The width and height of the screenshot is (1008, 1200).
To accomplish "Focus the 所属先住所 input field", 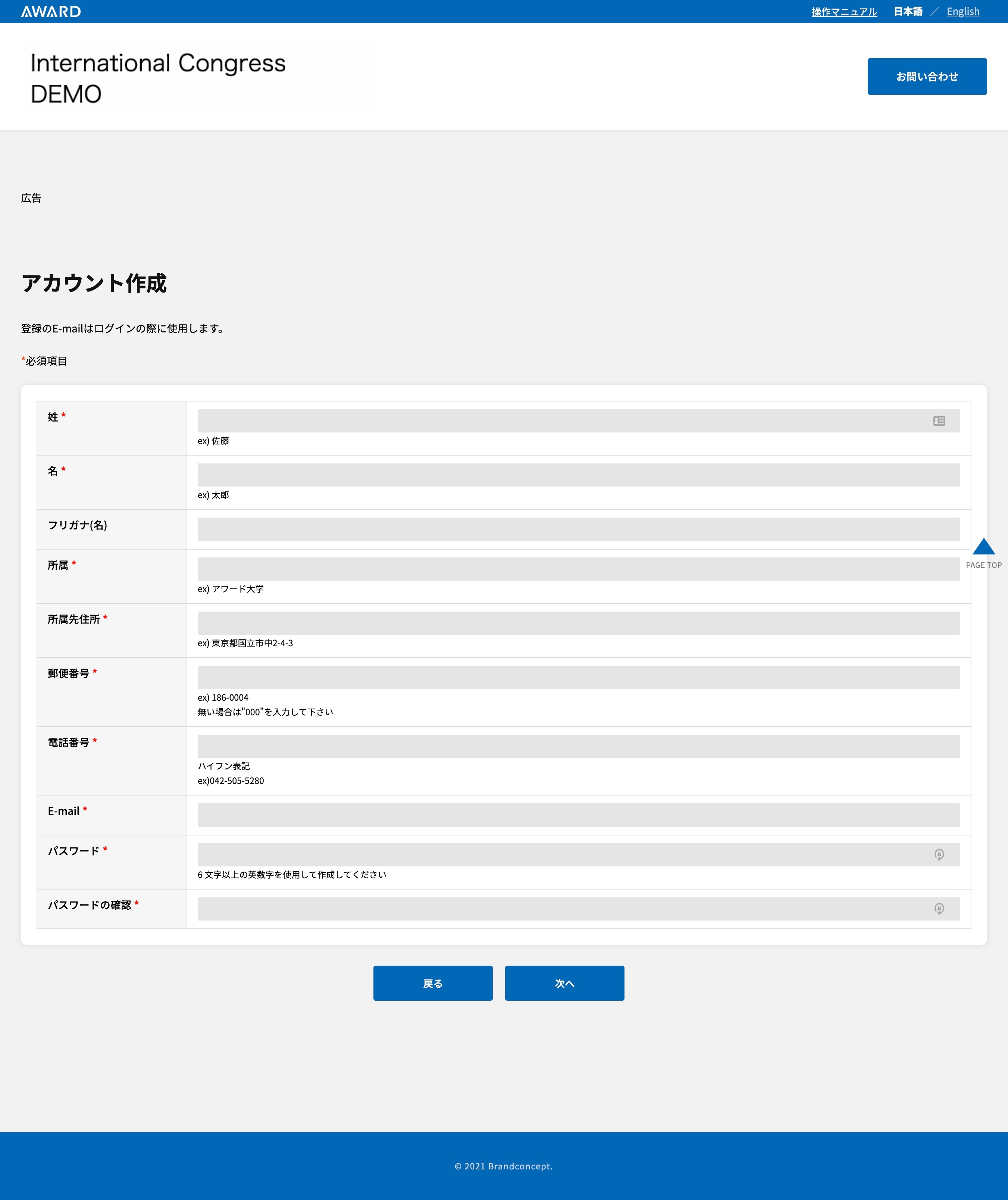I will 578,623.
